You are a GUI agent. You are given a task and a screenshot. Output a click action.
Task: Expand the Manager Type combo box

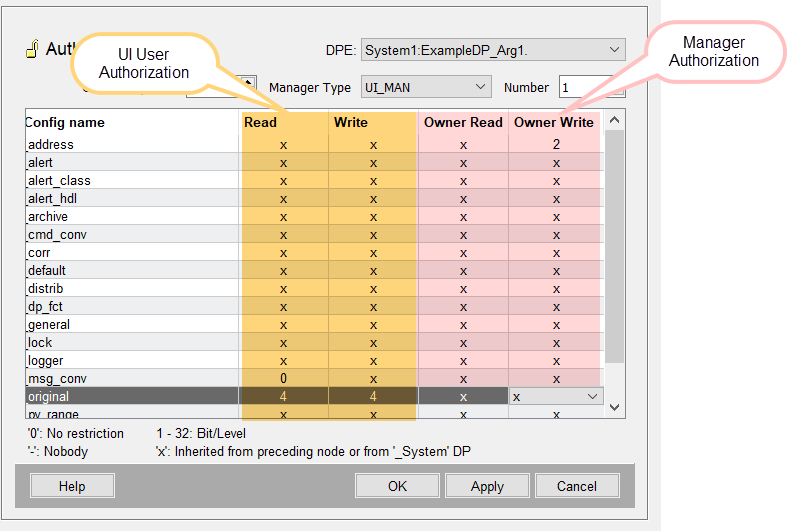click(480, 87)
